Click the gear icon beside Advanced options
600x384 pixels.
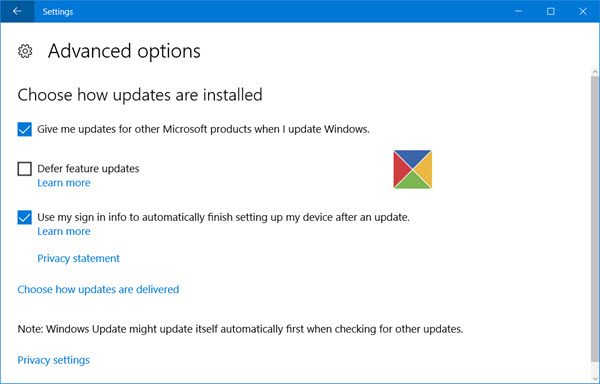click(x=25, y=51)
